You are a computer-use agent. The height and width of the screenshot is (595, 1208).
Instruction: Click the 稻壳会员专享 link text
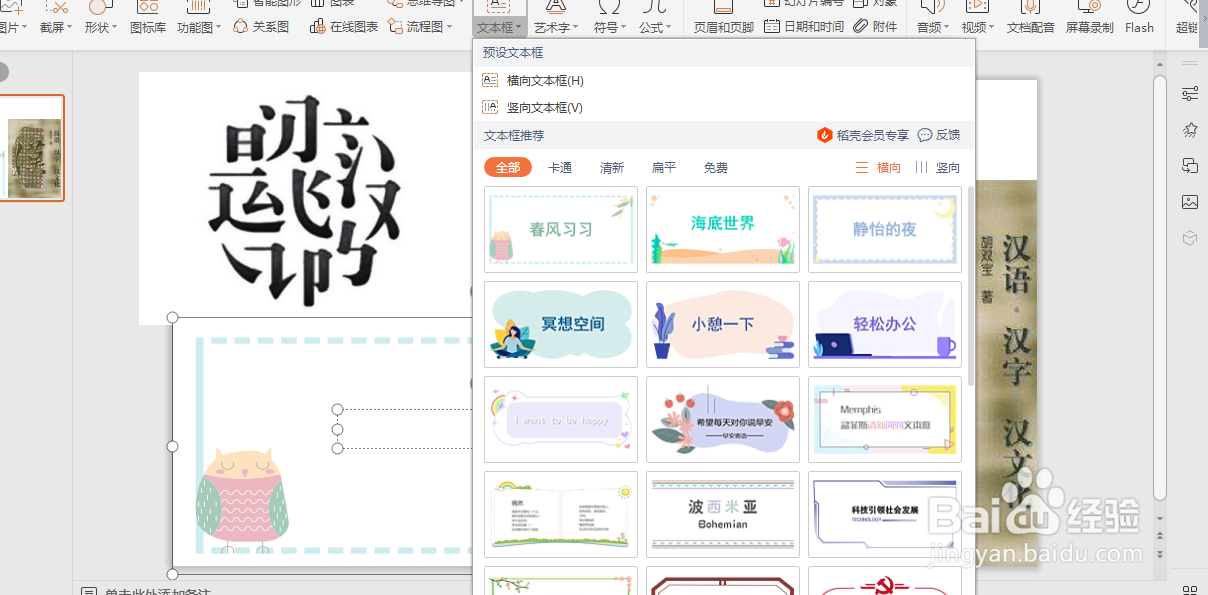[x=872, y=135]
